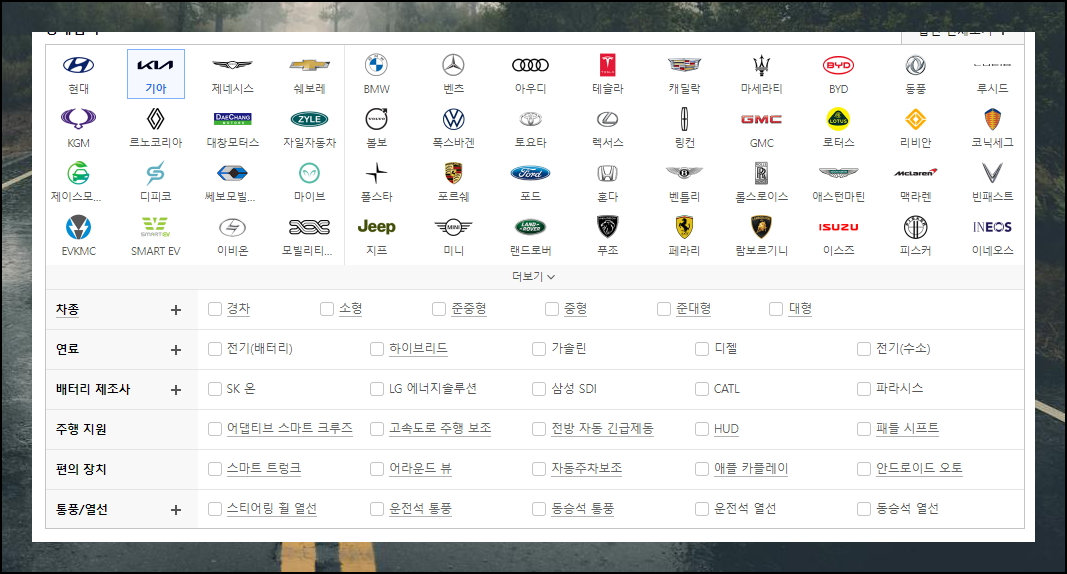Choose the ISUZU (이스즈) logo

click(x=838, y=226)
